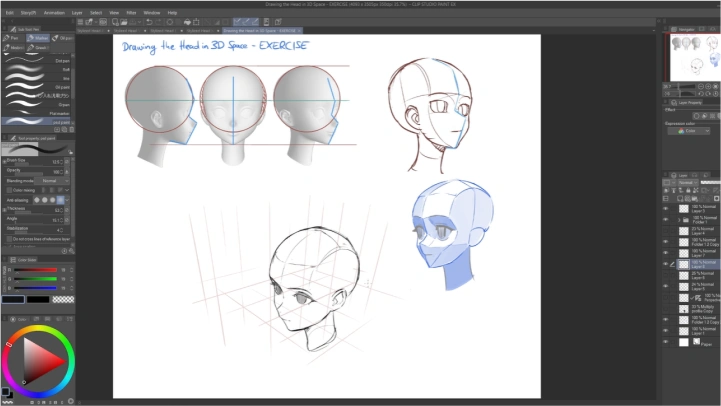
Task: Click the smartphone connection icon in the command bar
Action: point(266,22)
